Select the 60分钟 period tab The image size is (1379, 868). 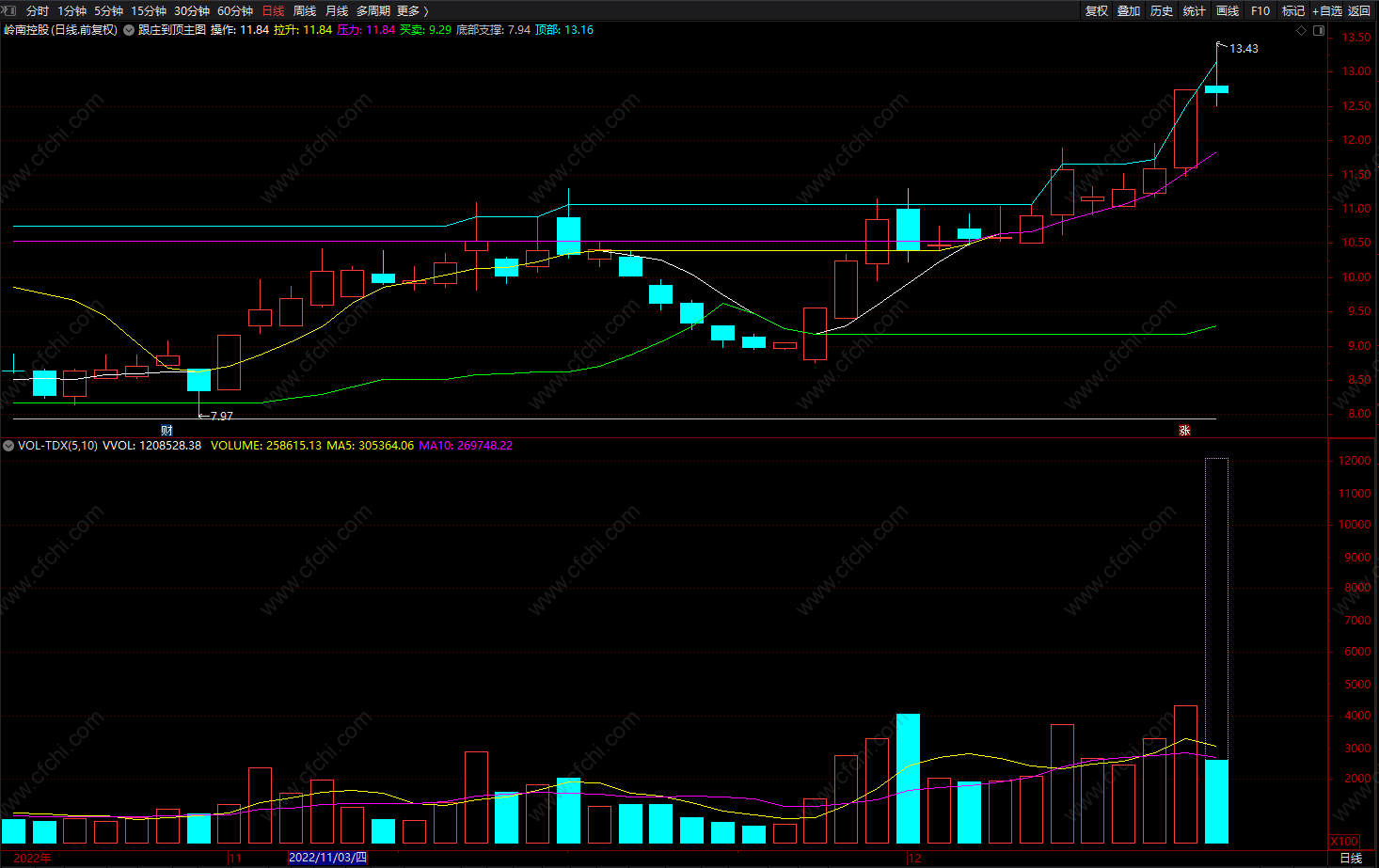(x=235, y=11)
